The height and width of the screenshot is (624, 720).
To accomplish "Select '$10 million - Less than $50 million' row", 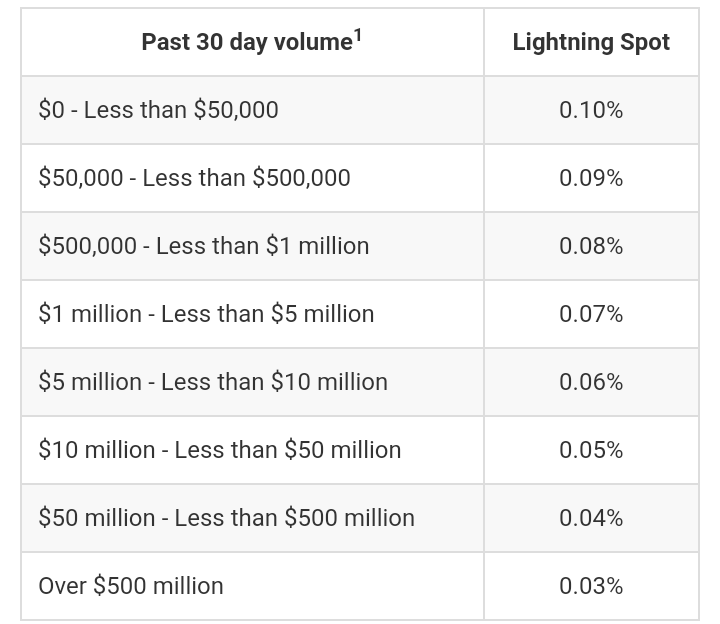I will coord(220,450).
